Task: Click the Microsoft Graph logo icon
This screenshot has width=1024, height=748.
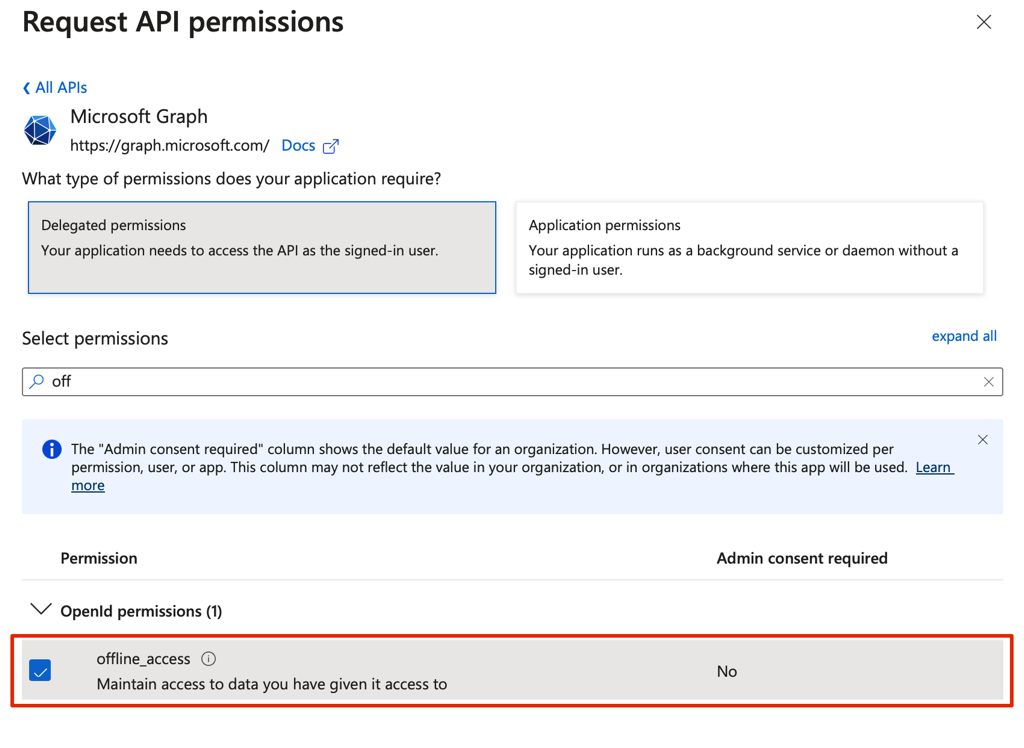Action: click(40, 130)
